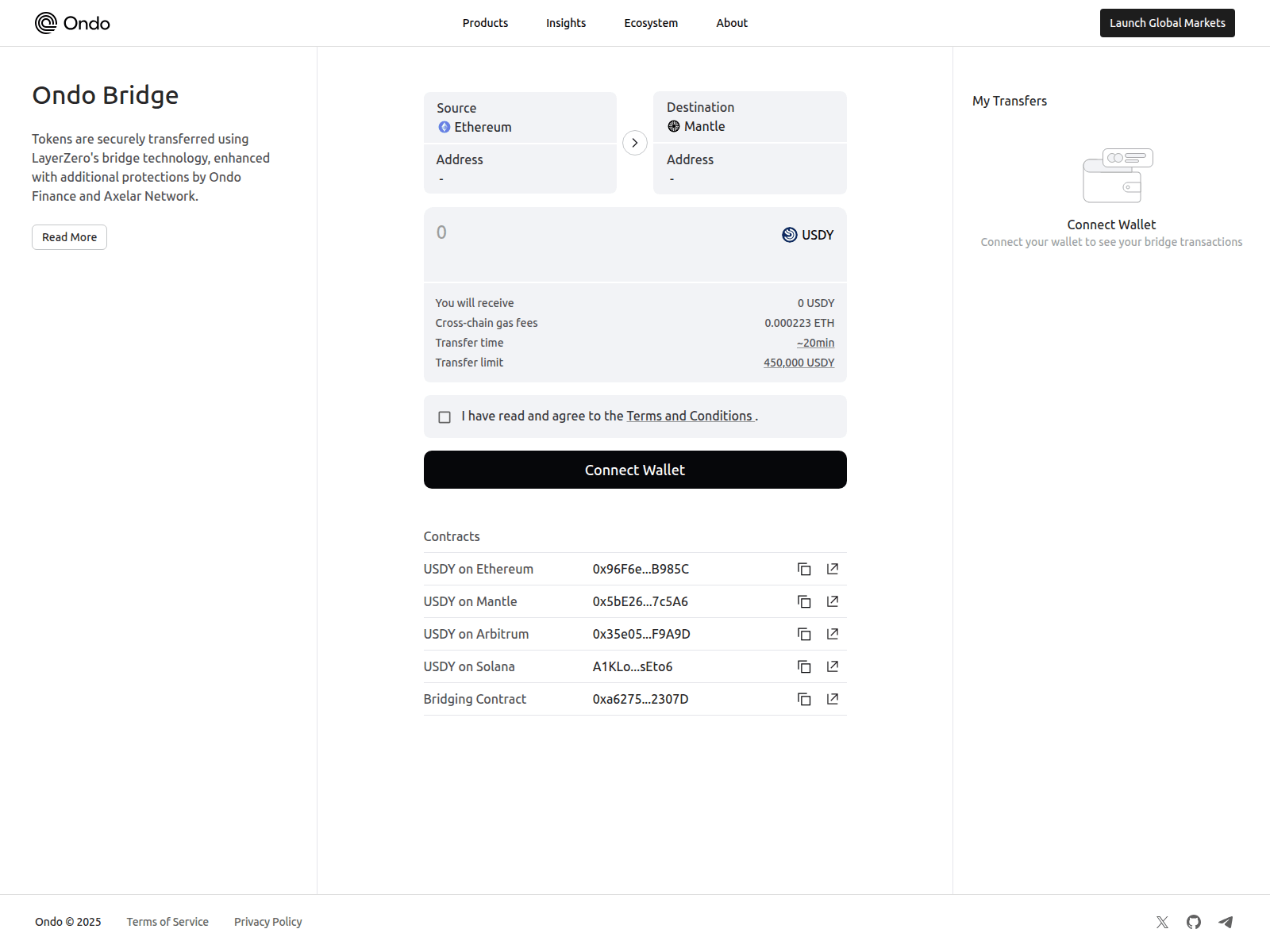Check the Terms and Conditions agreement box
Image resolution: width=1270 pixels, height=952 pixels.
[x=444, y=417]
